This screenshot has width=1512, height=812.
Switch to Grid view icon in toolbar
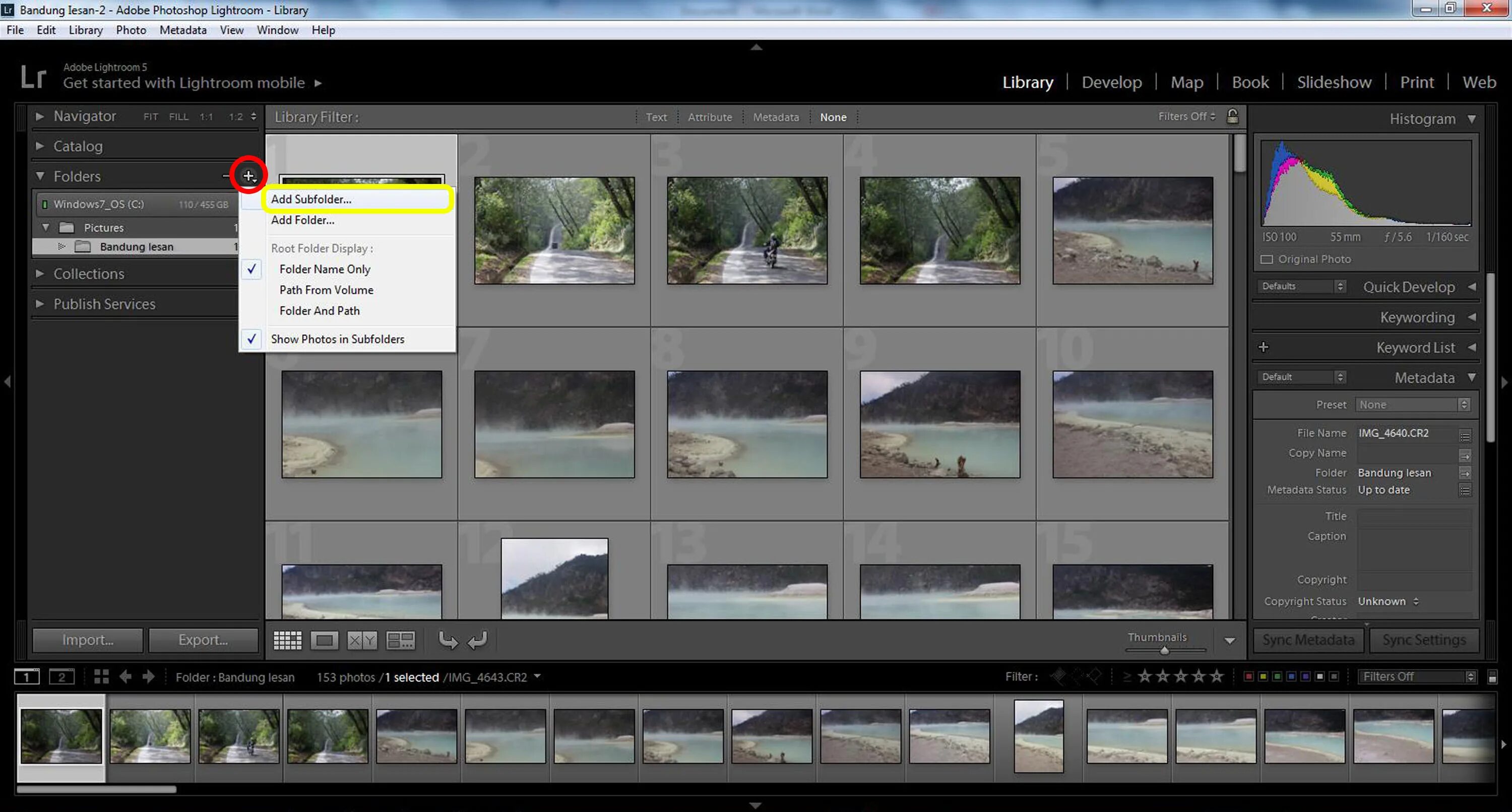click(288, 640)
